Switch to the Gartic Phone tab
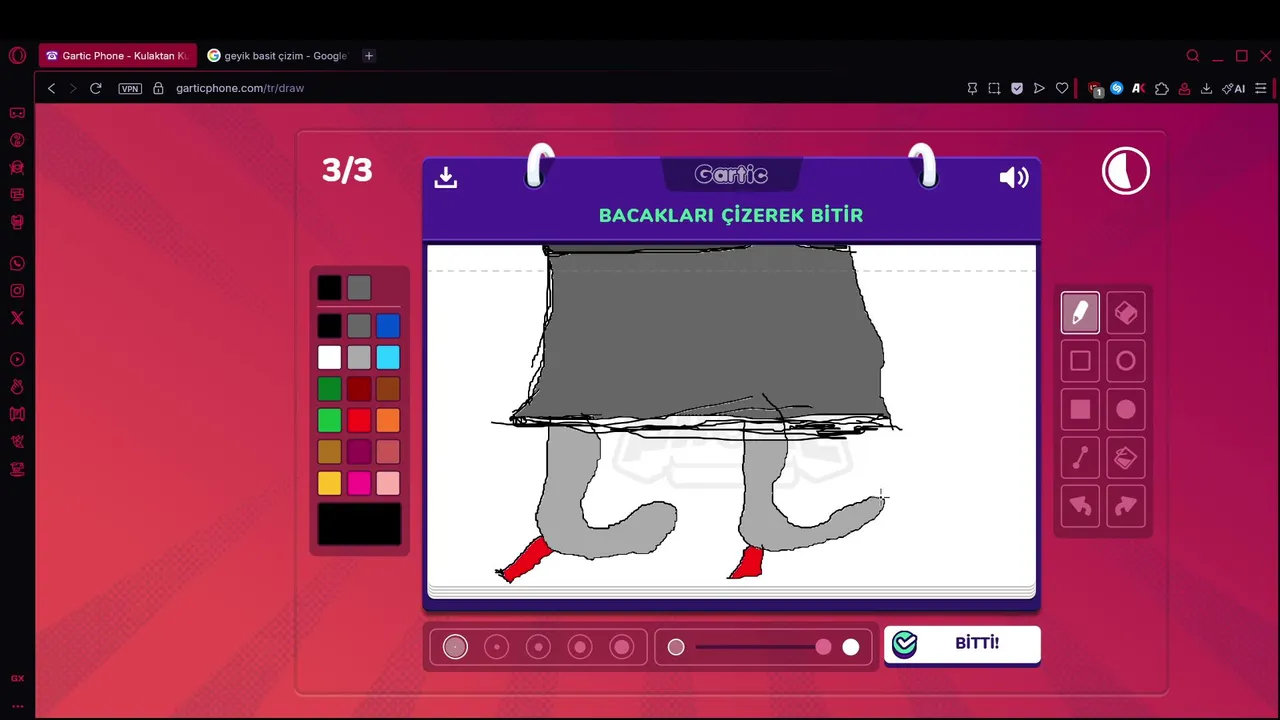 click(117, 56)
